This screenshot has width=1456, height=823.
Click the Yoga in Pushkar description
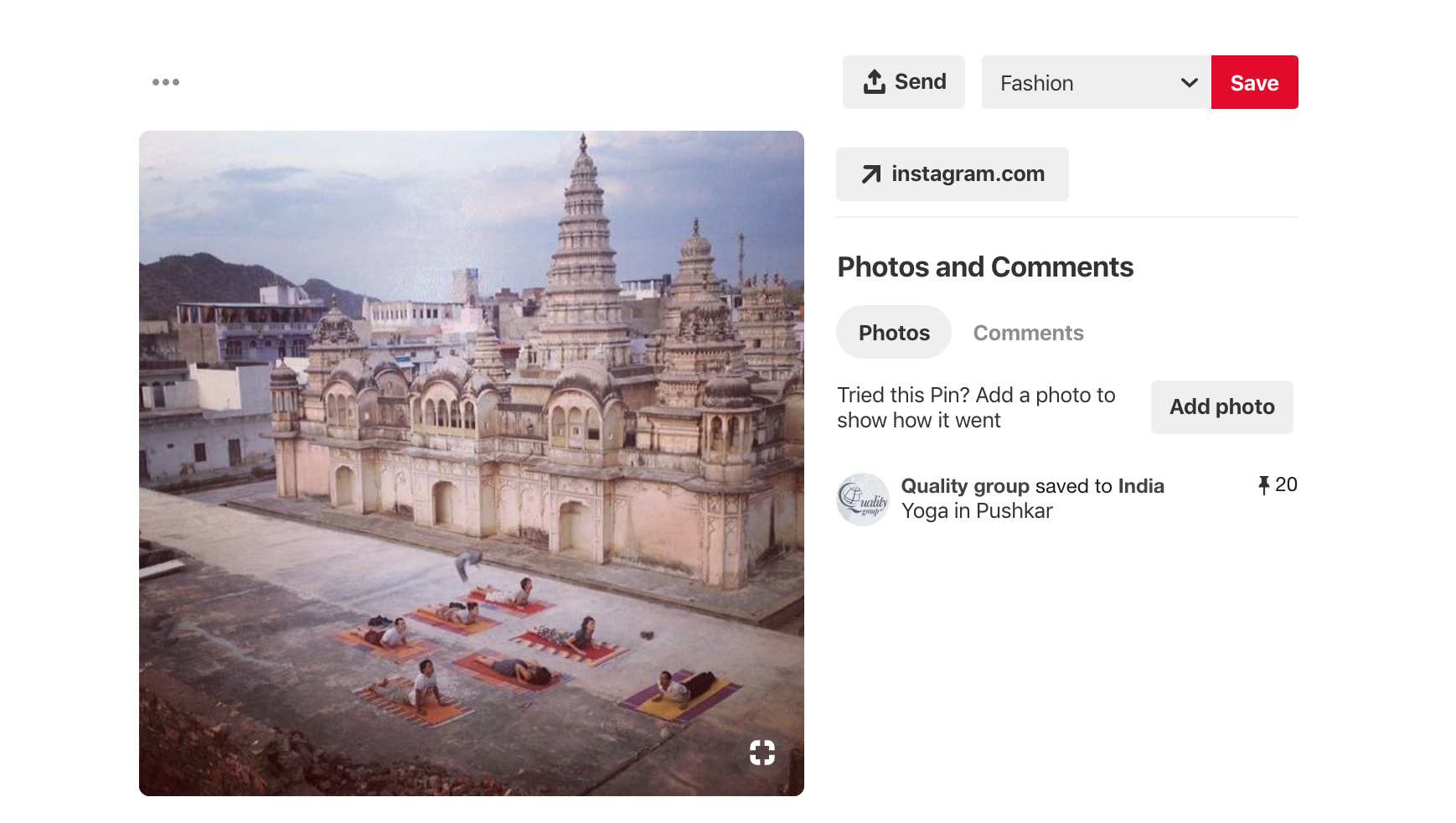tap(977, 511)
